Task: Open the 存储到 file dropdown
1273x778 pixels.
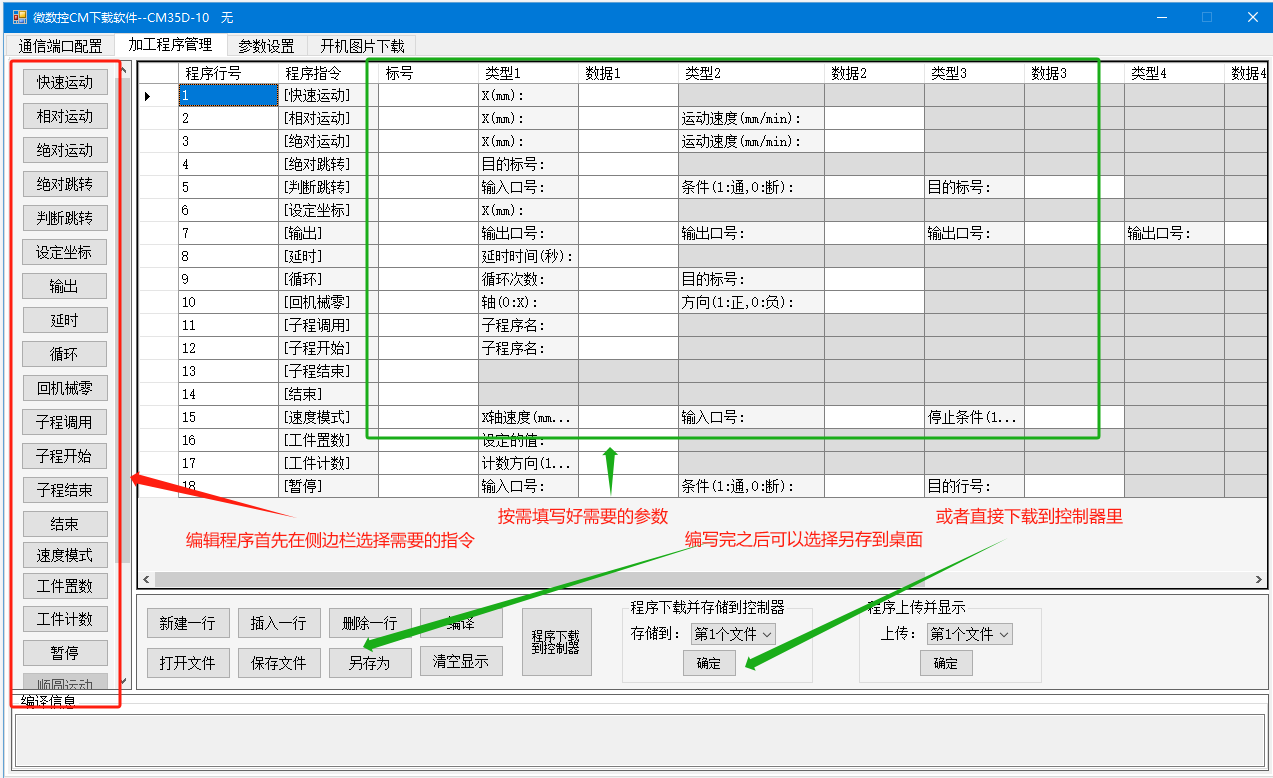Action: [733, 634]
